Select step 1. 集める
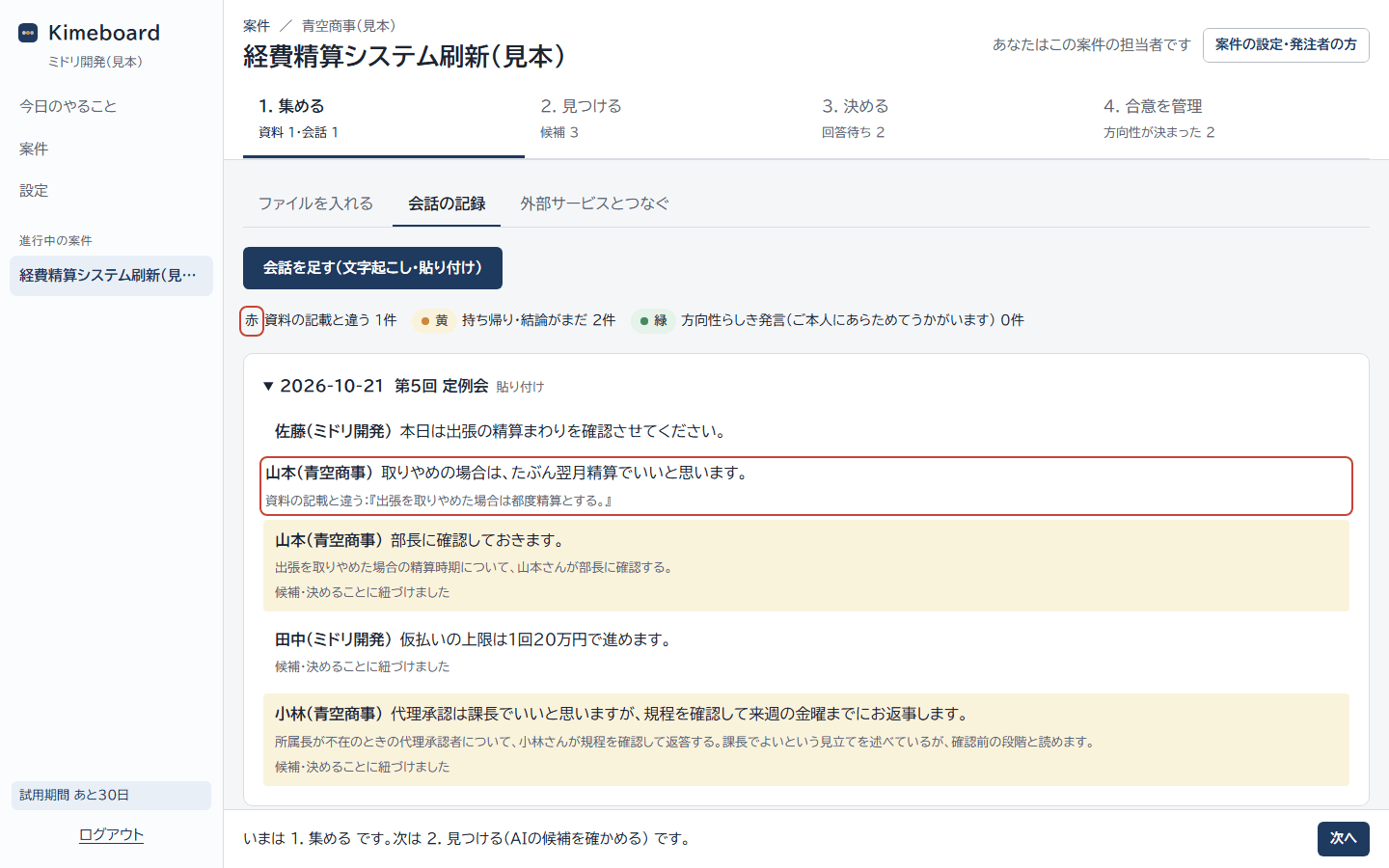 [384, 119]
